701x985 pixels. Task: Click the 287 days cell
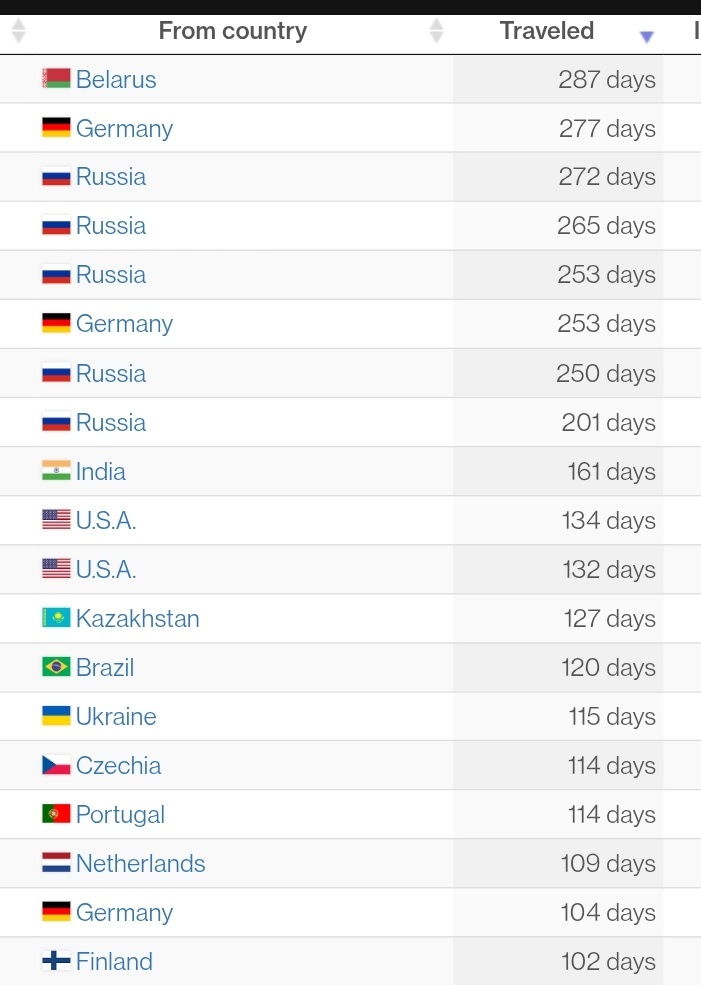tap(558, 80)
